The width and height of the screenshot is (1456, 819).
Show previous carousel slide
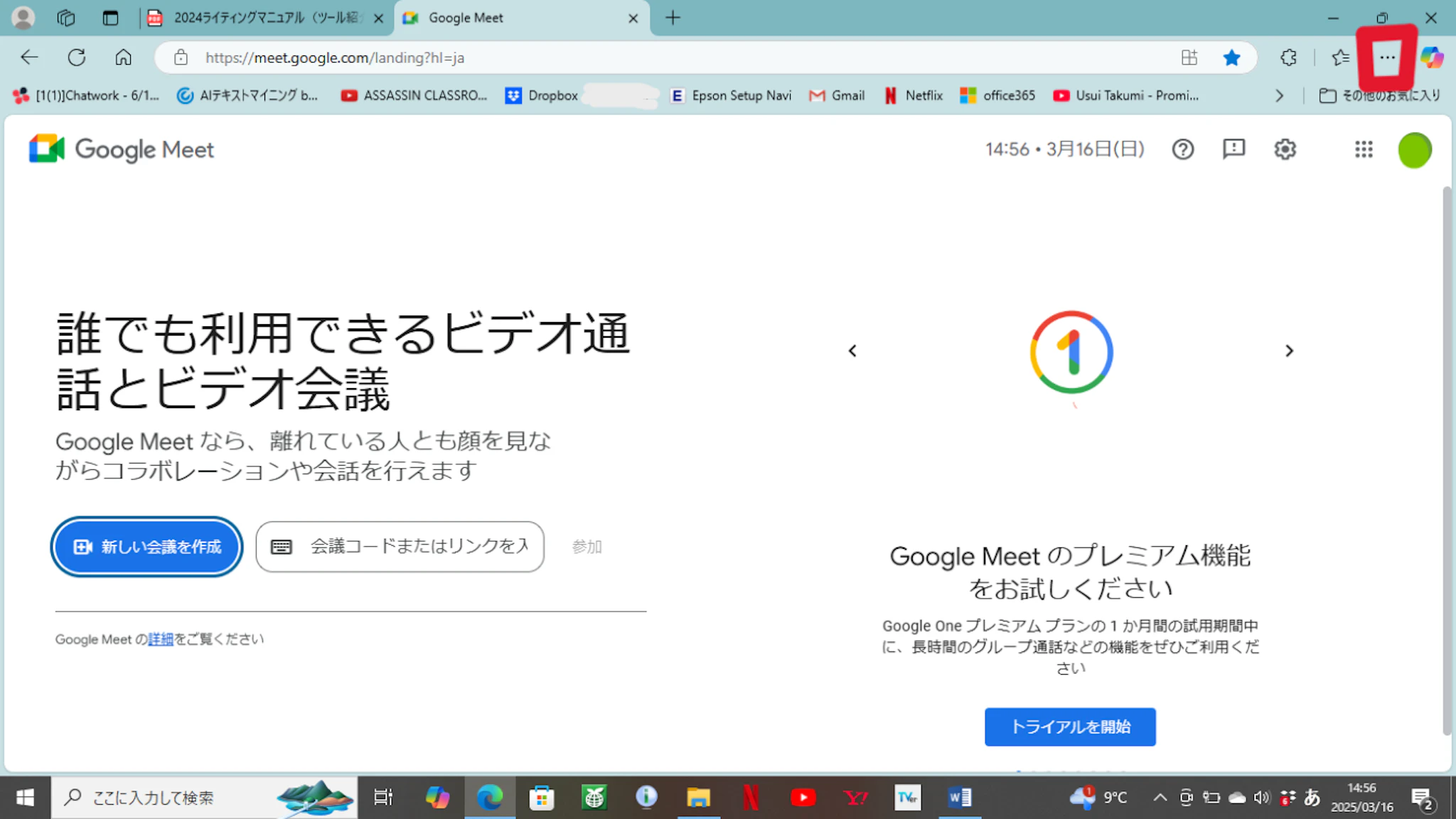point(852,351)
